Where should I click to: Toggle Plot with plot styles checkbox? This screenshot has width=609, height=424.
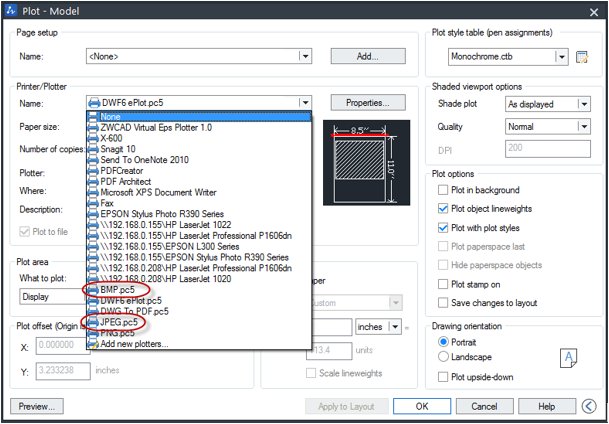(x=443, y=228)
